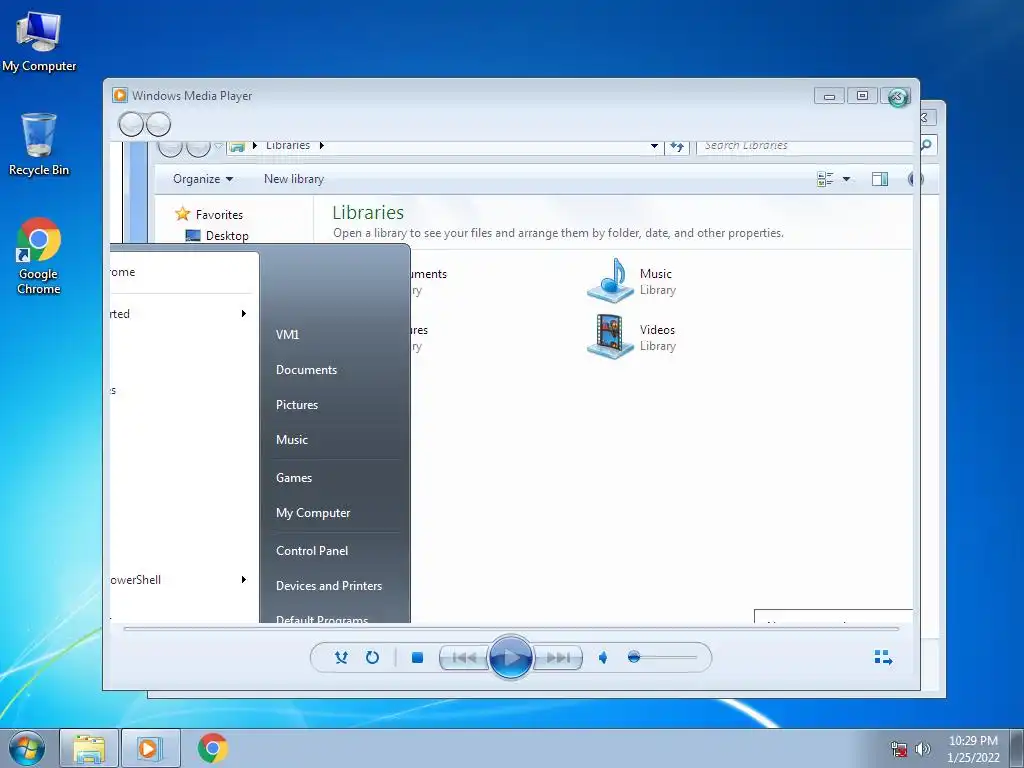
Task: Open the system volume tray icon
Action: pos(922,749)
